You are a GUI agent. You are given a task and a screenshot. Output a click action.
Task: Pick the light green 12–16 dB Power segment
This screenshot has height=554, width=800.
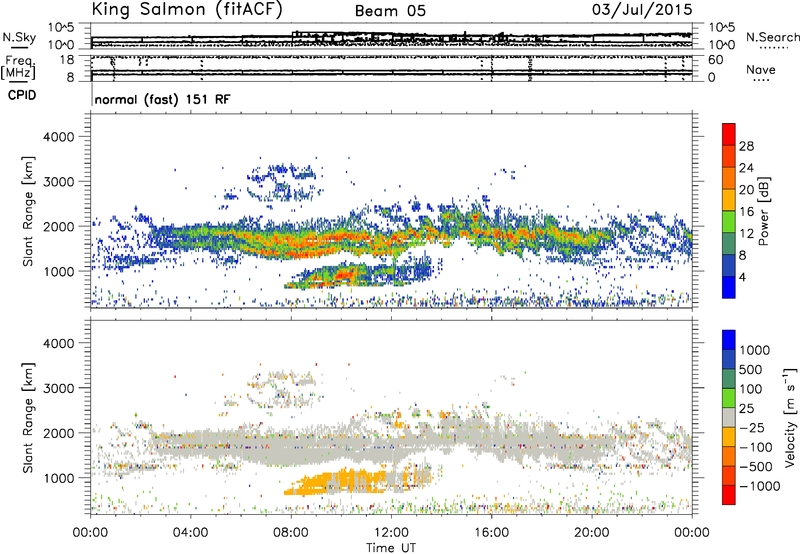click(729, 222)
